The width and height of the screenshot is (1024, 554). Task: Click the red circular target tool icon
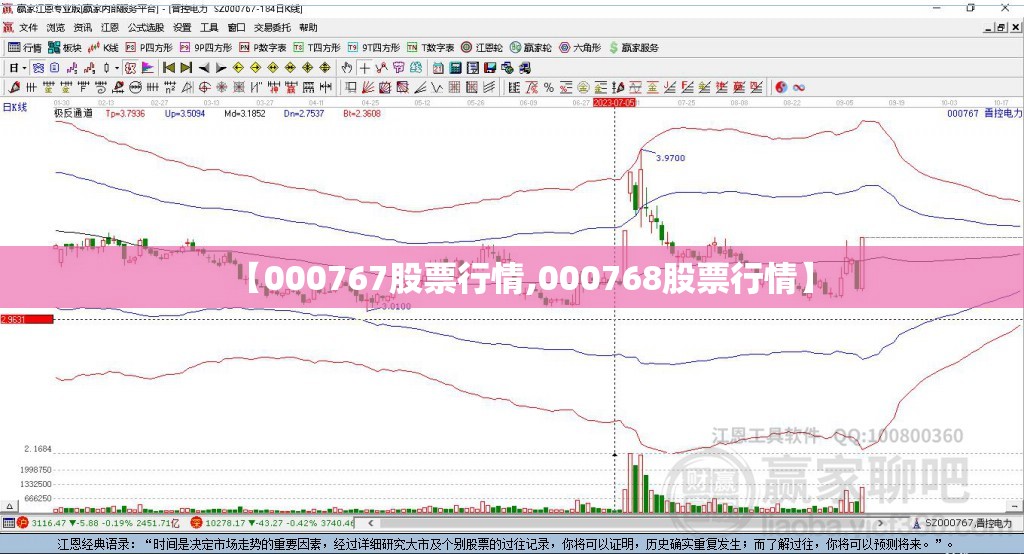point(204,88)
